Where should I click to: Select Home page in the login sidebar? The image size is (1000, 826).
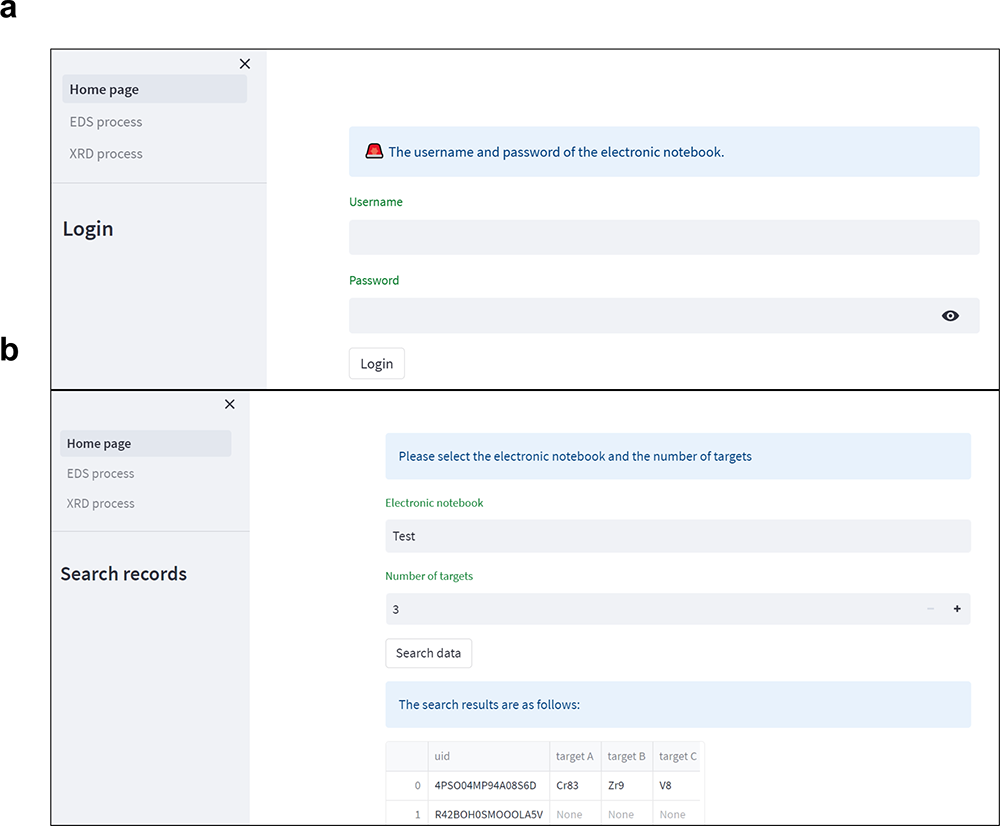point(104,90)
